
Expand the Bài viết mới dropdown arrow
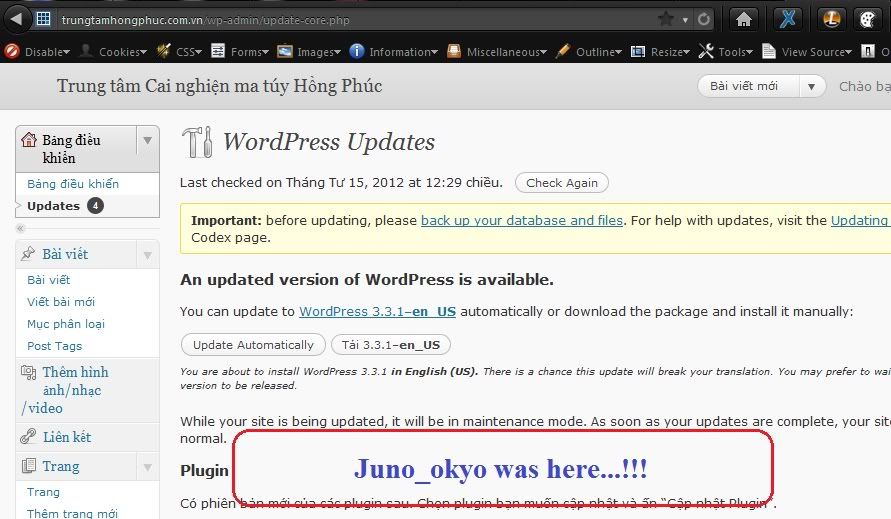click(x=811, y=86)
